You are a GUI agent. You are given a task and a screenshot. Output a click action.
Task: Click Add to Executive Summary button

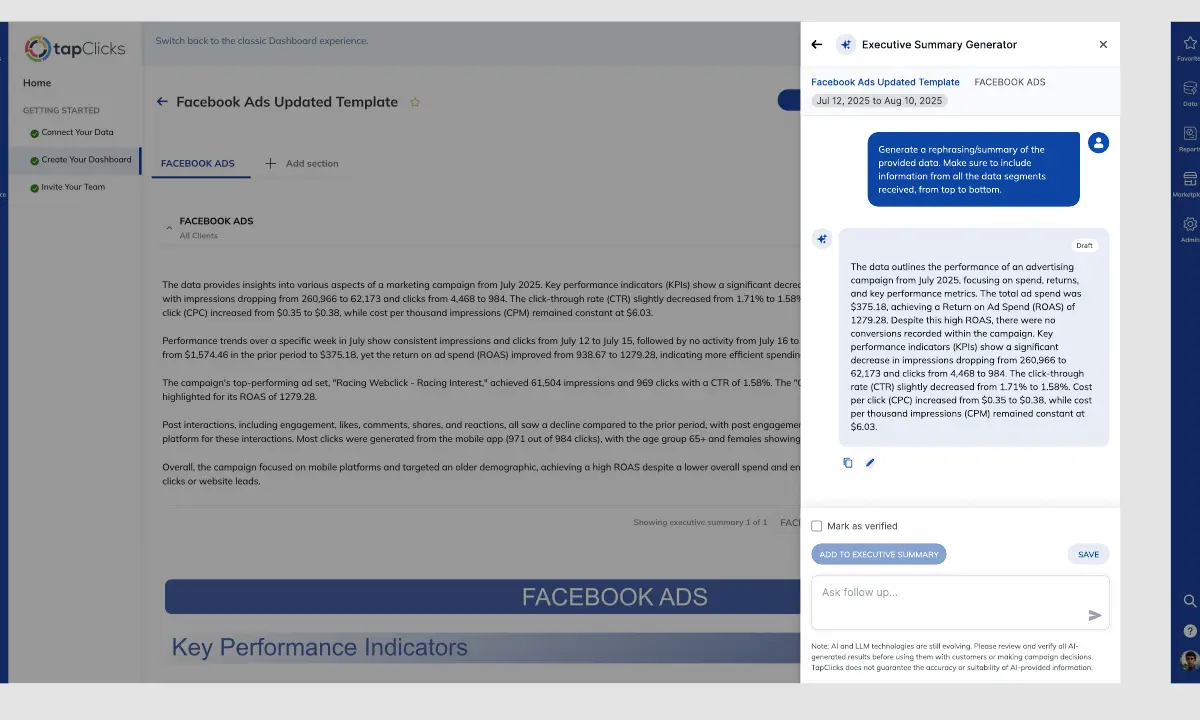[878, 554]
